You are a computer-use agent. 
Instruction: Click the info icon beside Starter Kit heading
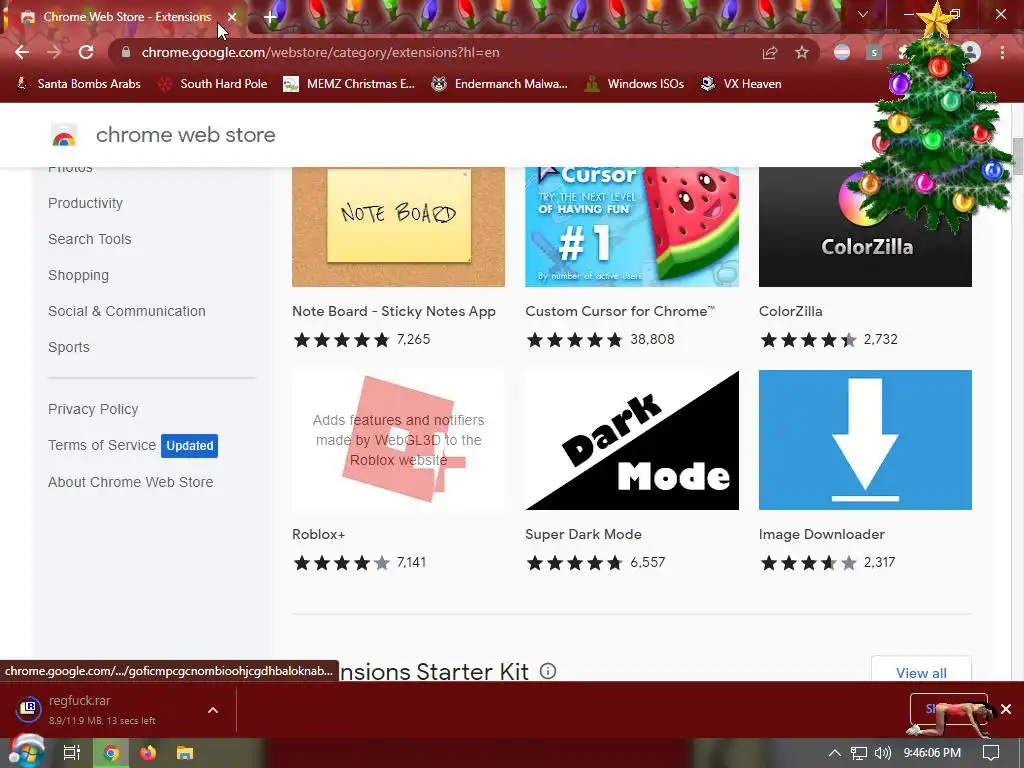(548, 671)
